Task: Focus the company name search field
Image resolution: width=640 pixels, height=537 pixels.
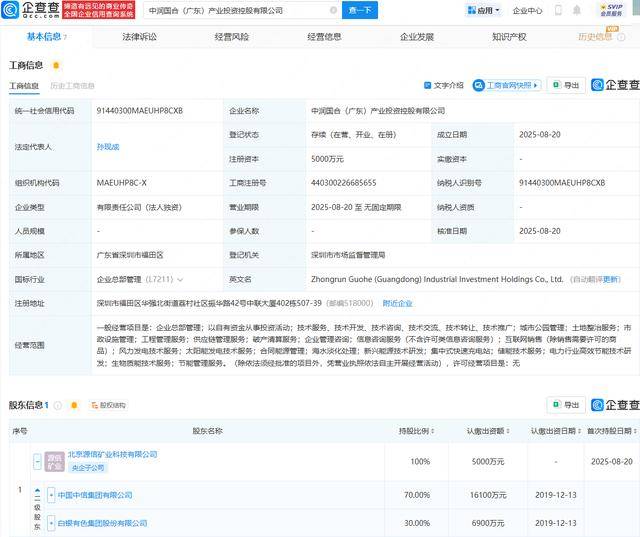Action: click(x=237, y=11)
